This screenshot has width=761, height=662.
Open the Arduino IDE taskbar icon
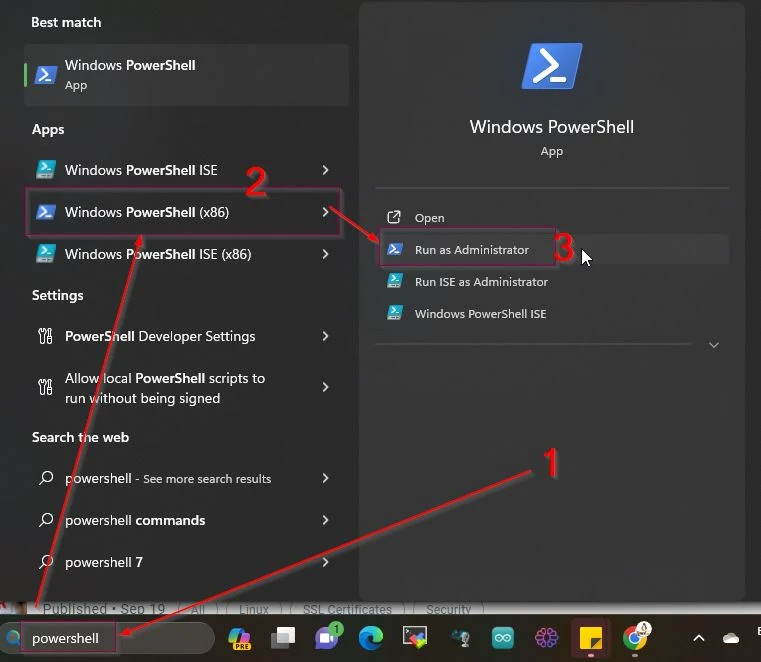click(x=502, y=638)
